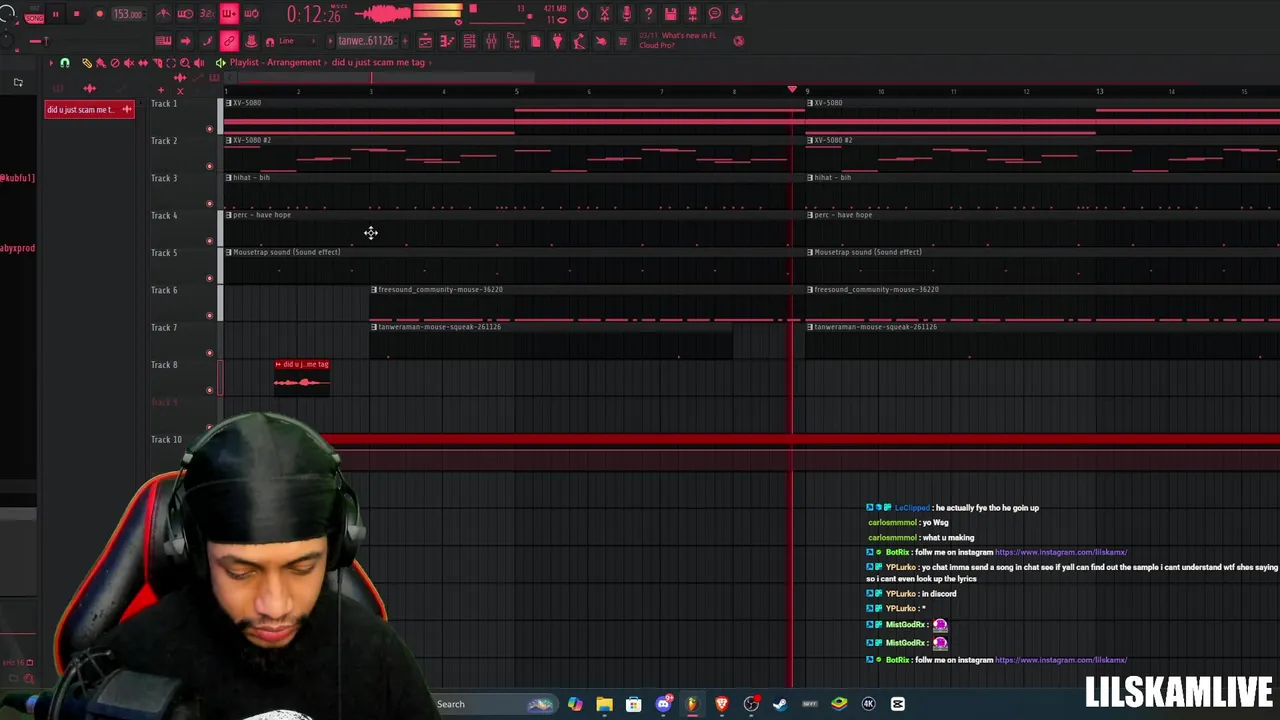Arm recording with the record button

(x=99, y=14)
